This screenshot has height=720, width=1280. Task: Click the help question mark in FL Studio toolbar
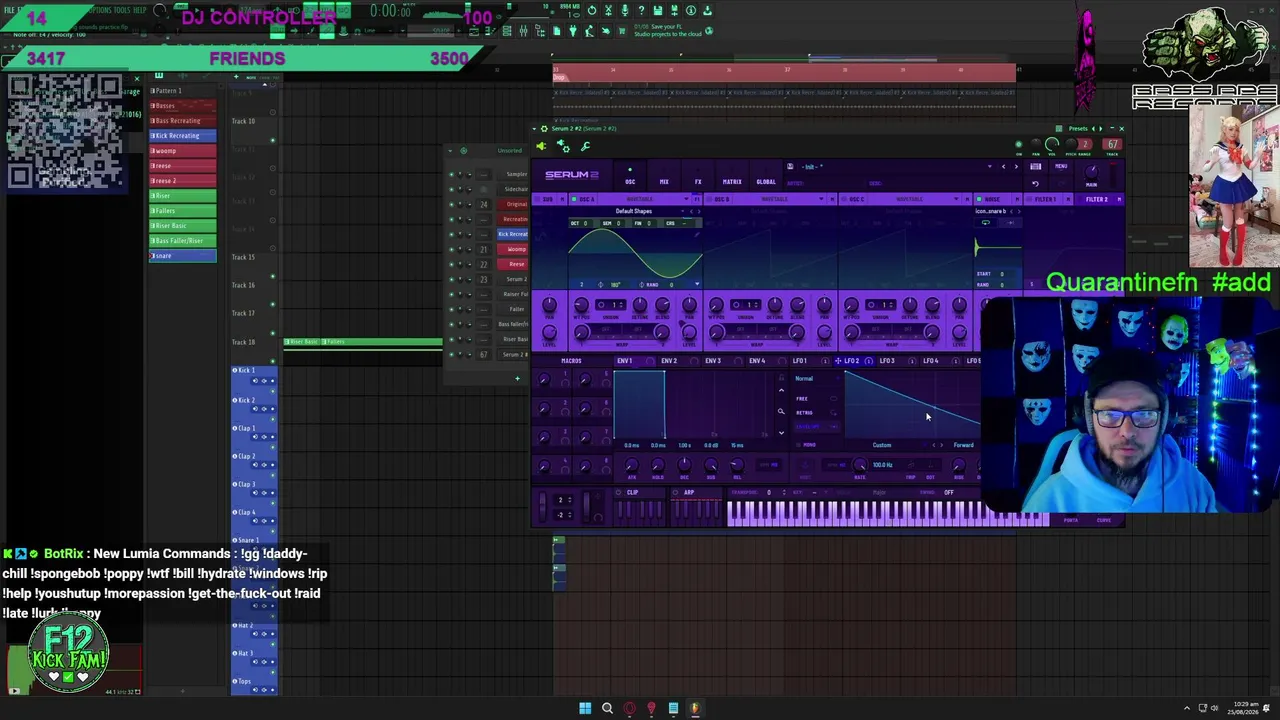point(642,10)
